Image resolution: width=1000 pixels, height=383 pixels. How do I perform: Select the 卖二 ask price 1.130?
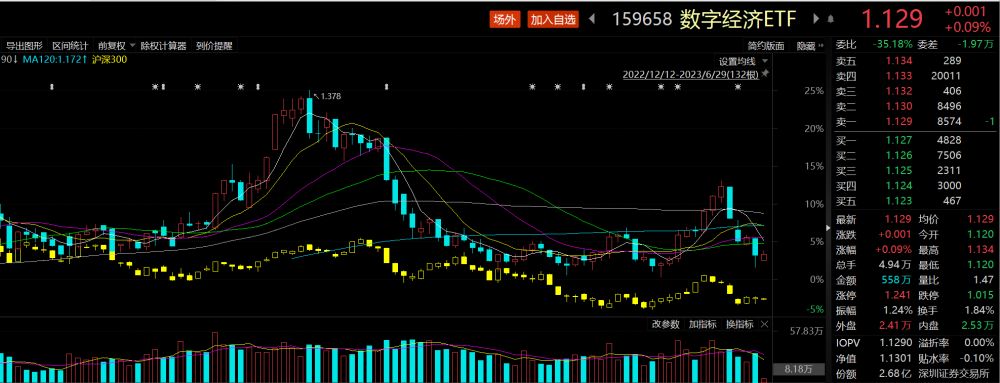click(900, 106)
